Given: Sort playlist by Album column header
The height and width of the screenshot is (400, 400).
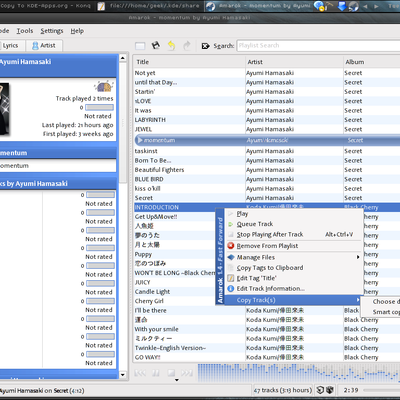Looking at the screenshot, I should pyautogui.click(x=372, y=62).
